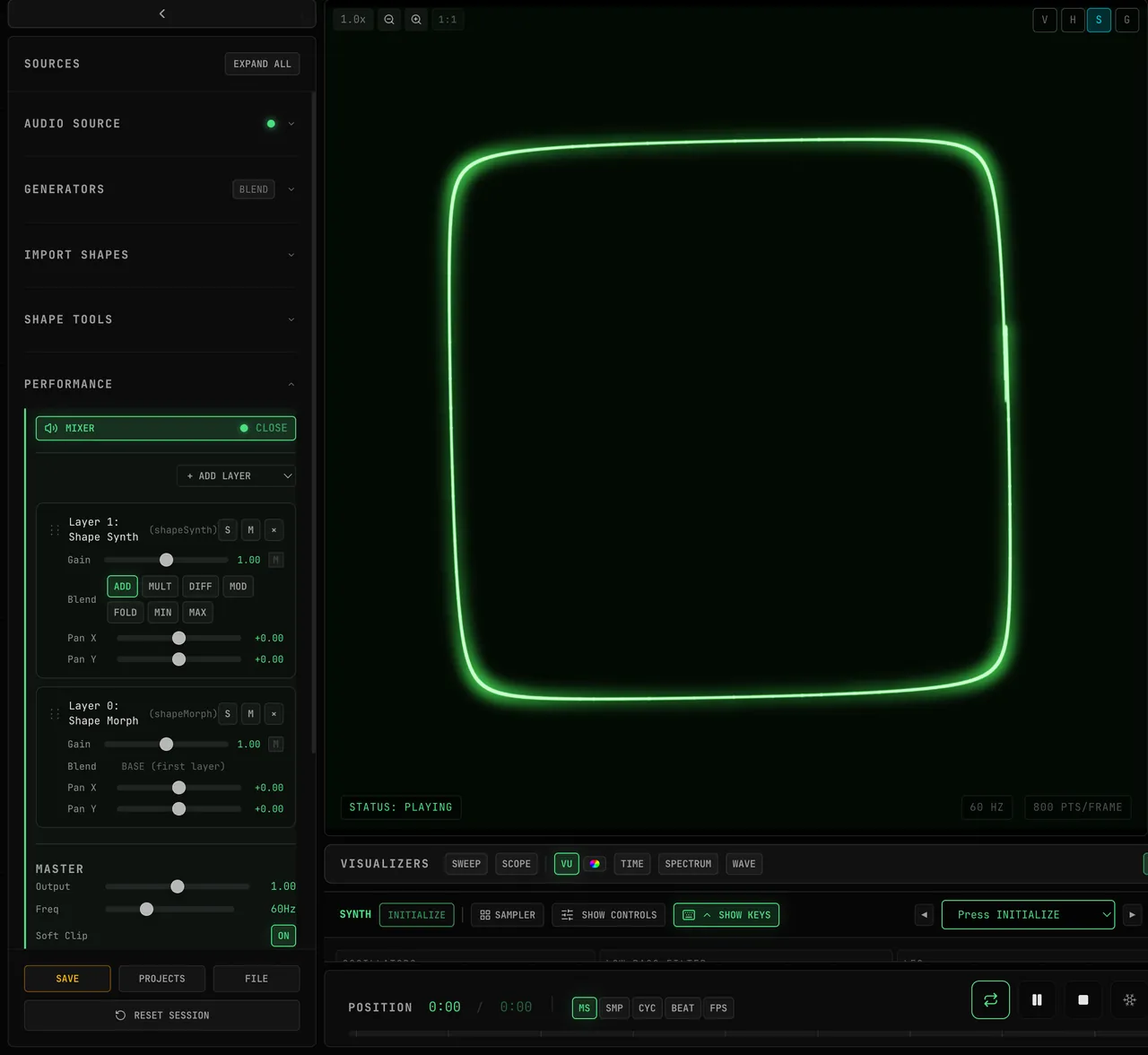The height and width of the screenshot is (1055, 1148).
Task: Click Reset Session button
Action: [162, 1016]
